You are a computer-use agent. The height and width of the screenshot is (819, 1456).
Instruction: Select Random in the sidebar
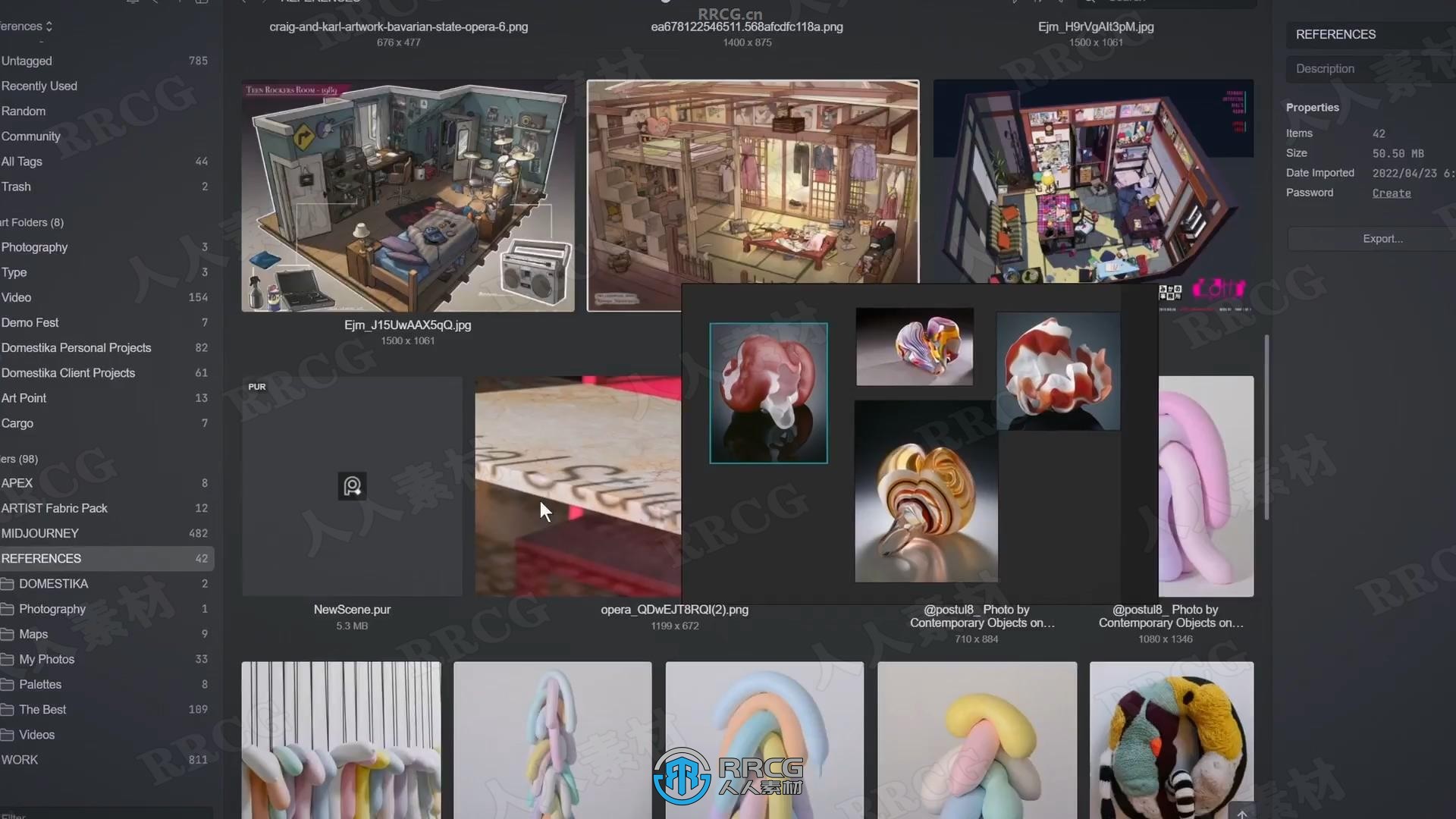click(x=106, y=111)
